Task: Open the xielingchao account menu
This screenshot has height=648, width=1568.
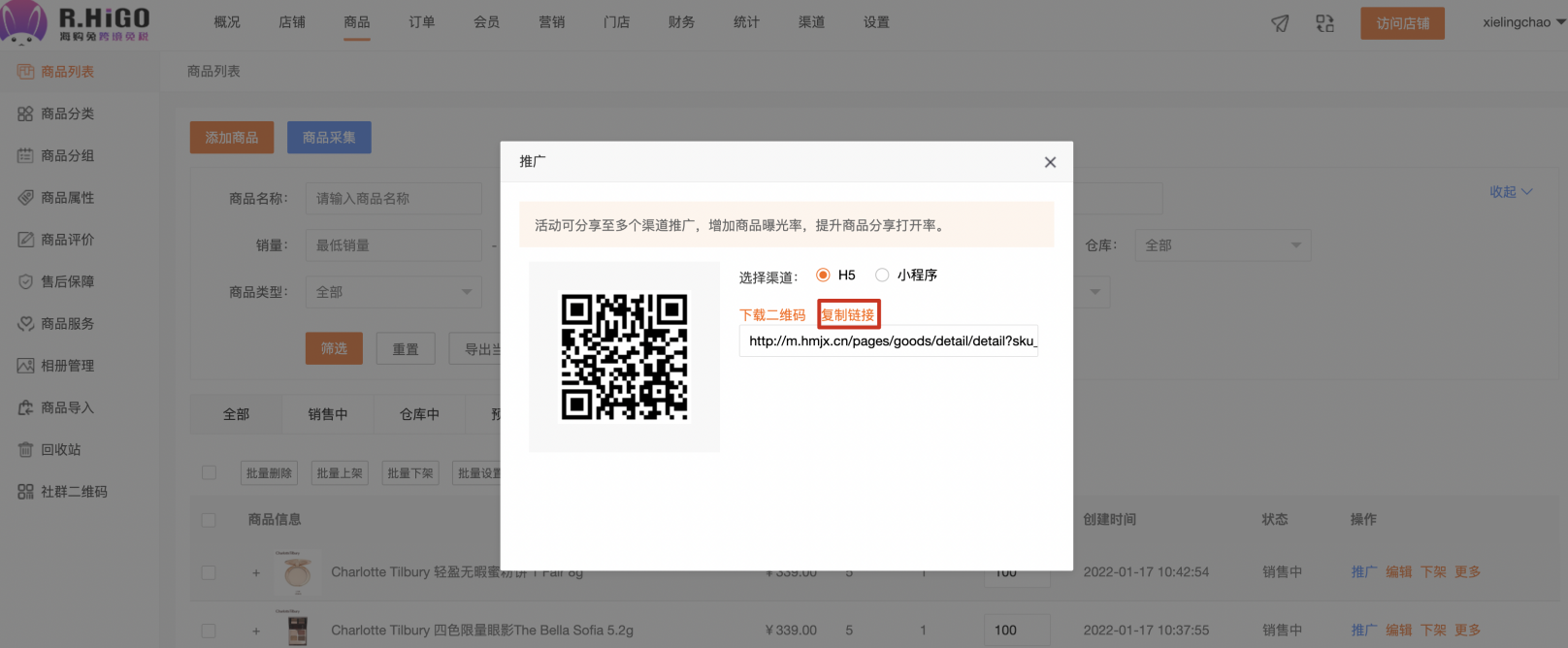Action: point(1523,22)
